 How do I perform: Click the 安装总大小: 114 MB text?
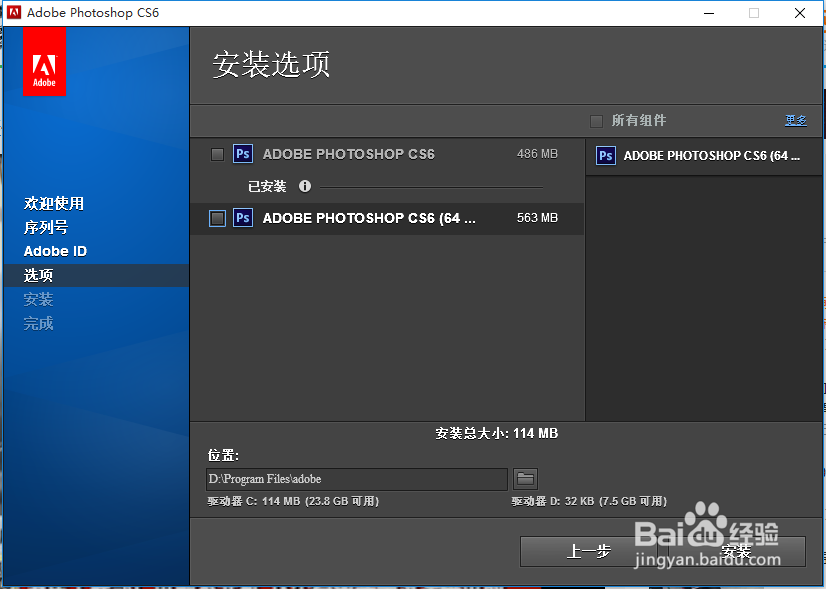[x=496, y=434]
